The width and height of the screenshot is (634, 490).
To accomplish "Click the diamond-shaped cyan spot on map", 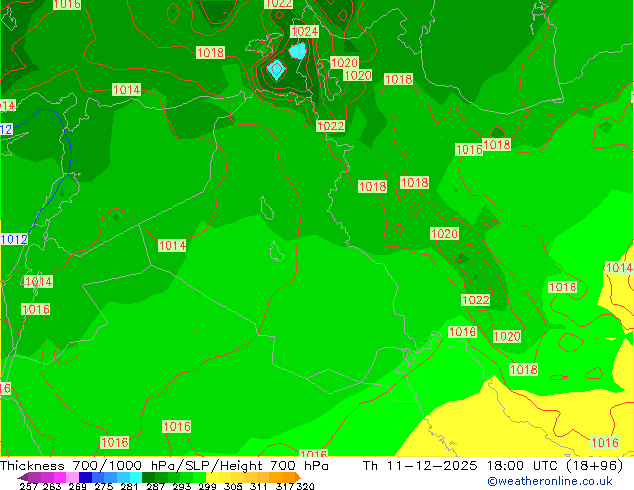I will [277, 70].
